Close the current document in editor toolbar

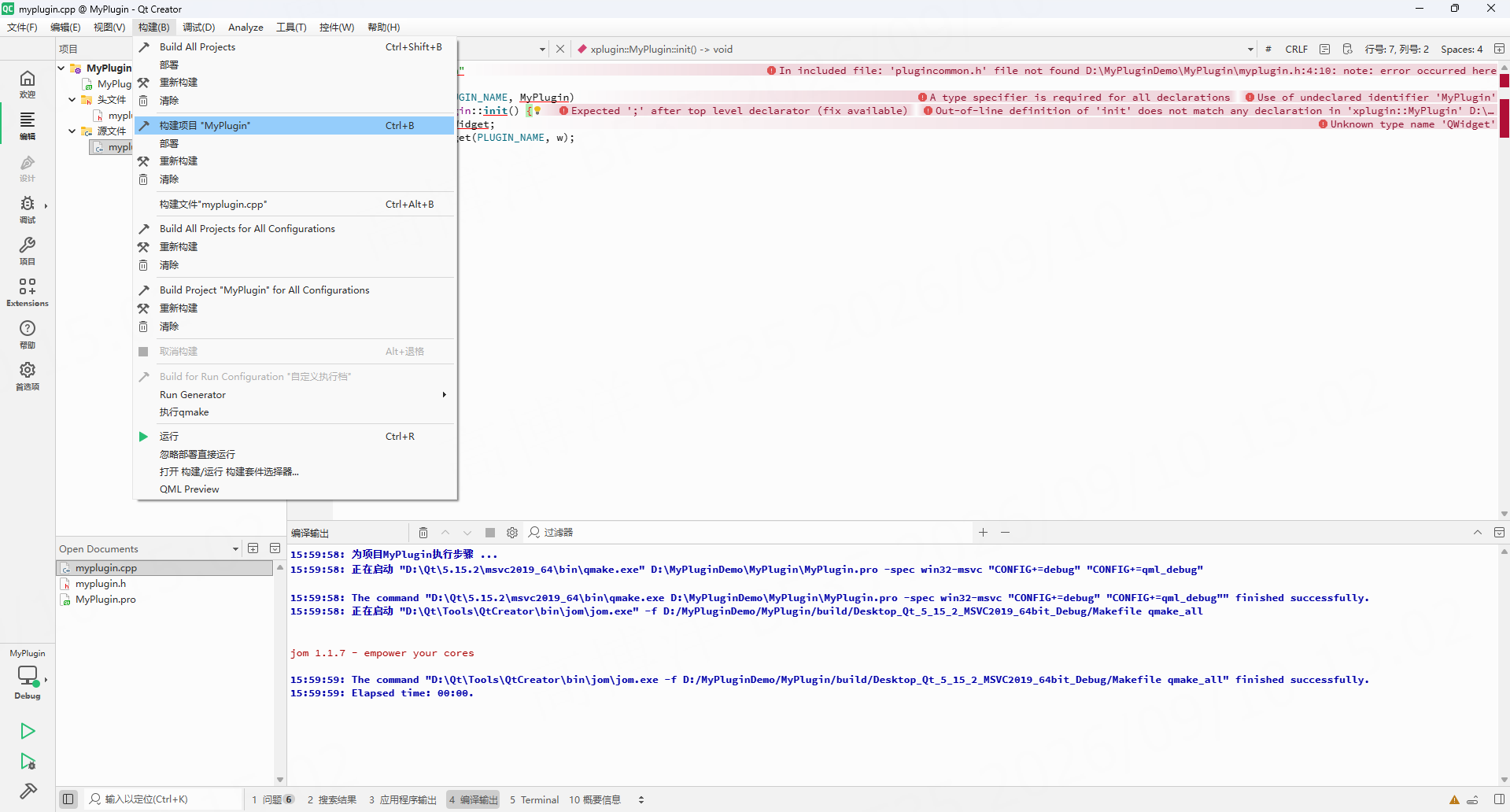click(560, 49)
